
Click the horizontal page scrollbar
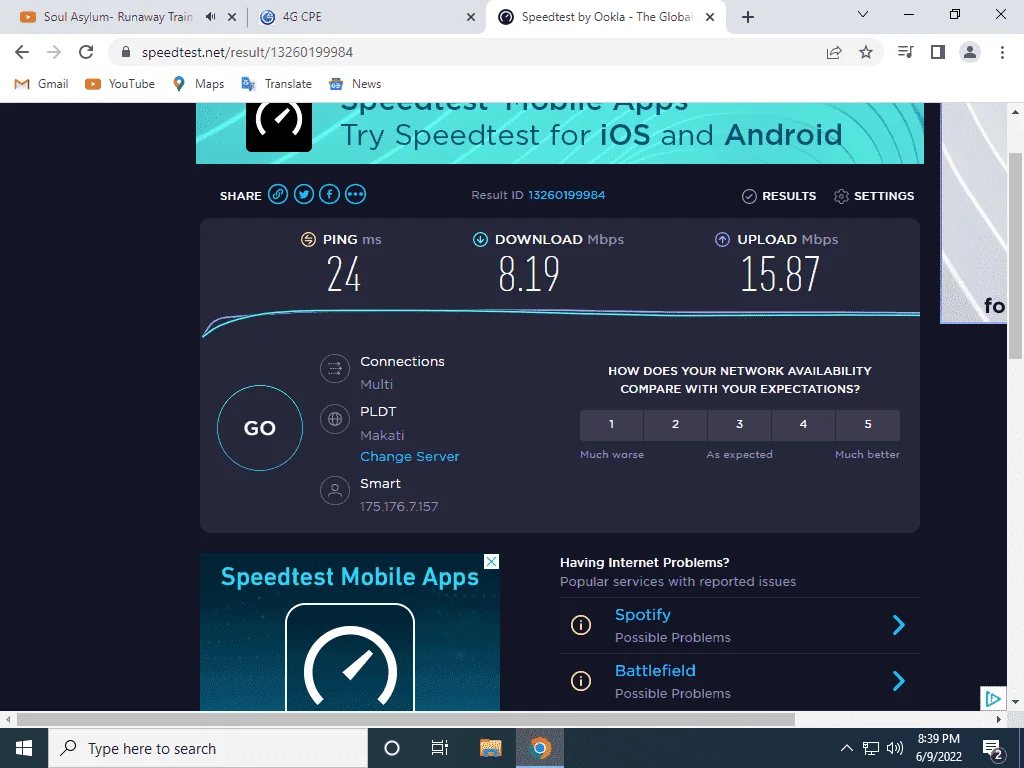point(406,719)
